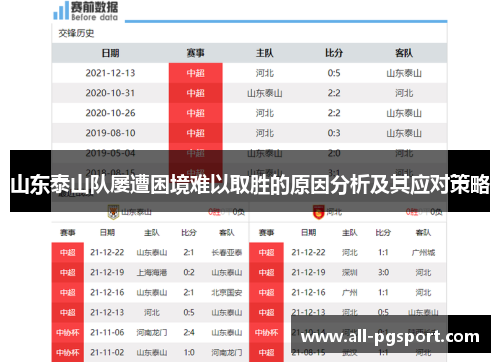Click the 2:4 score in 21-11-06 row
This screenshot has width=500, height=362.
(189, 333)
